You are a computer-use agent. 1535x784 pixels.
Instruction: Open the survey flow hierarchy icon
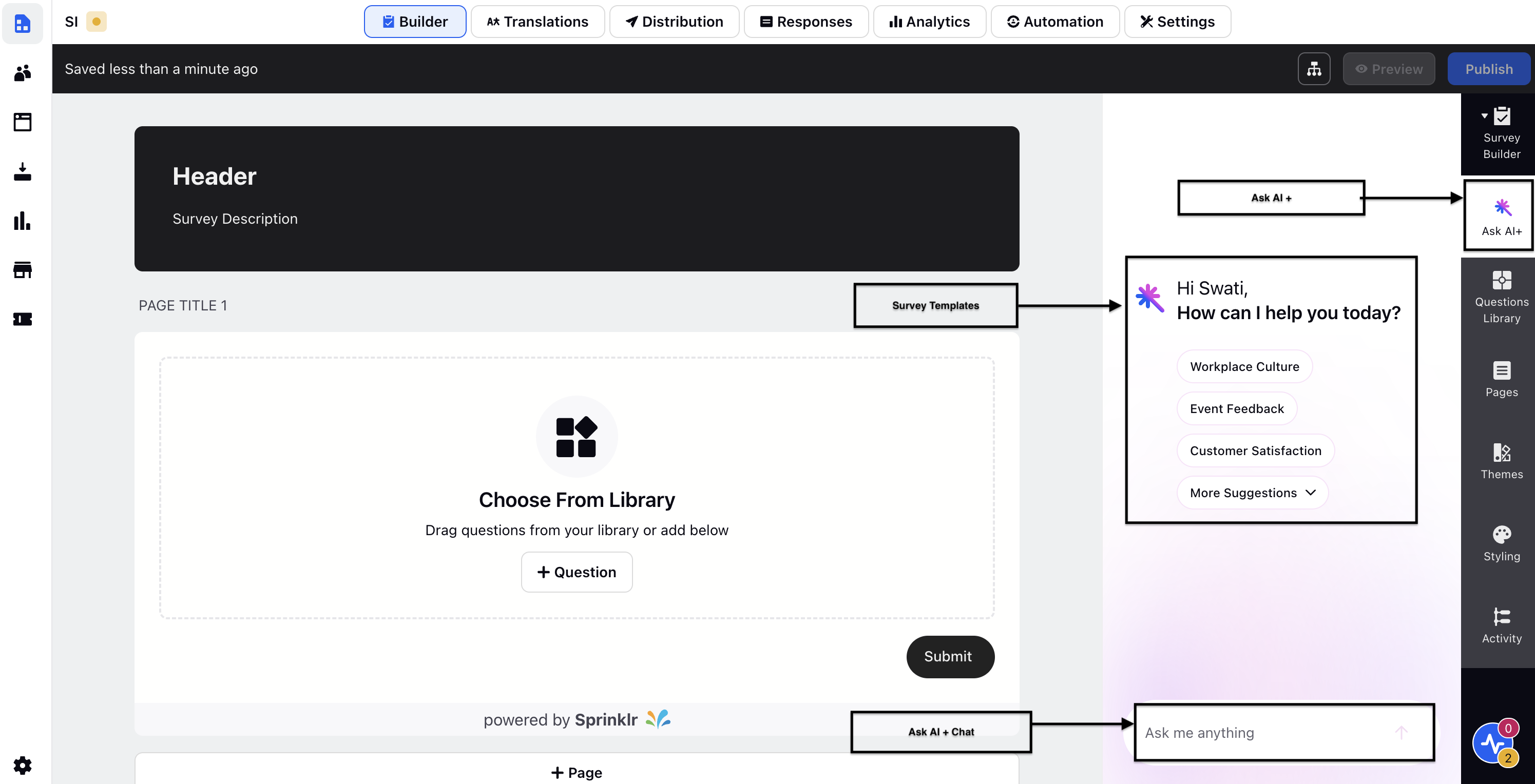click(x=1314, y=69)
